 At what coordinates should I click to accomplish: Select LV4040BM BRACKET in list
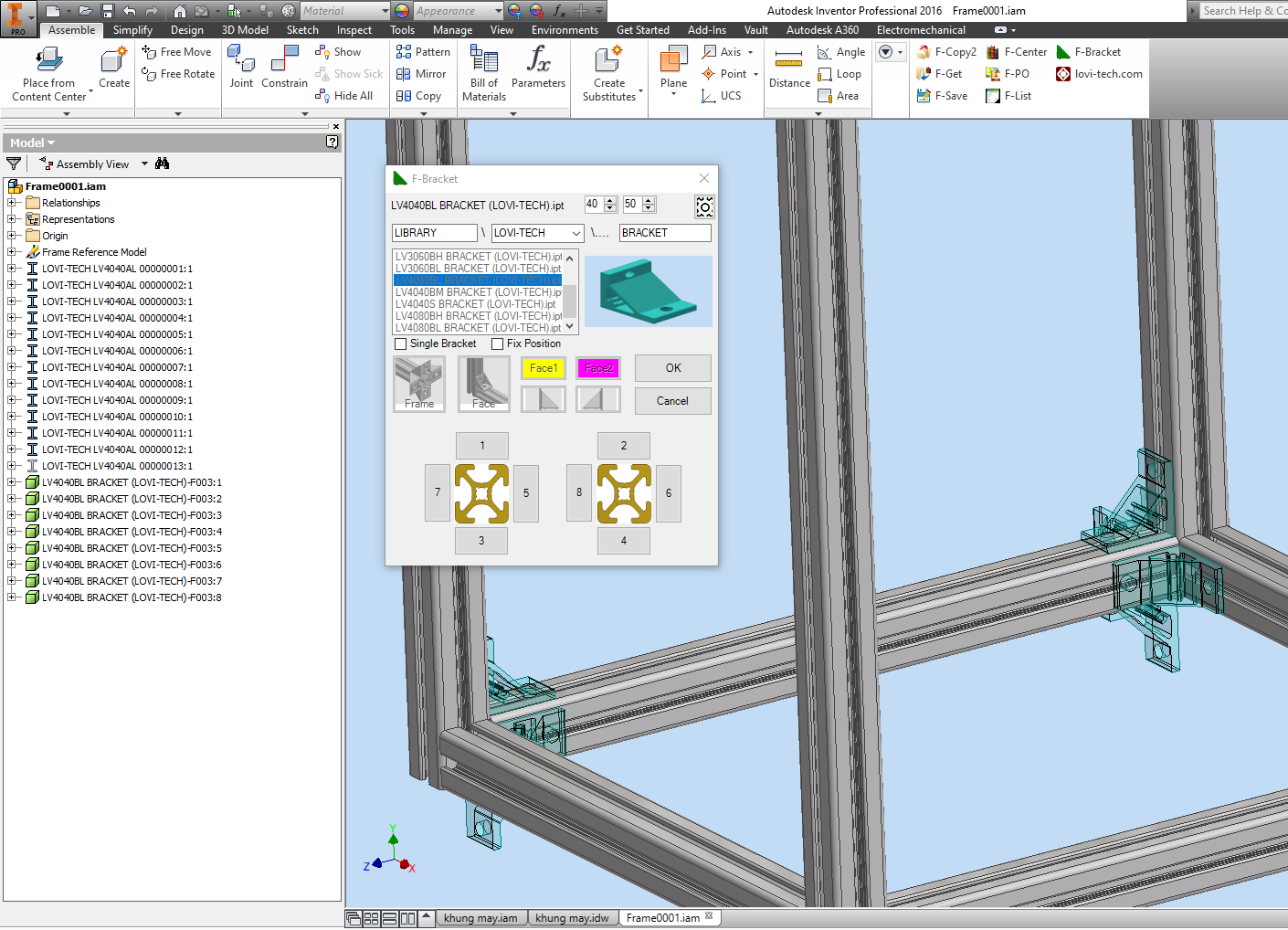coord(479,292)
